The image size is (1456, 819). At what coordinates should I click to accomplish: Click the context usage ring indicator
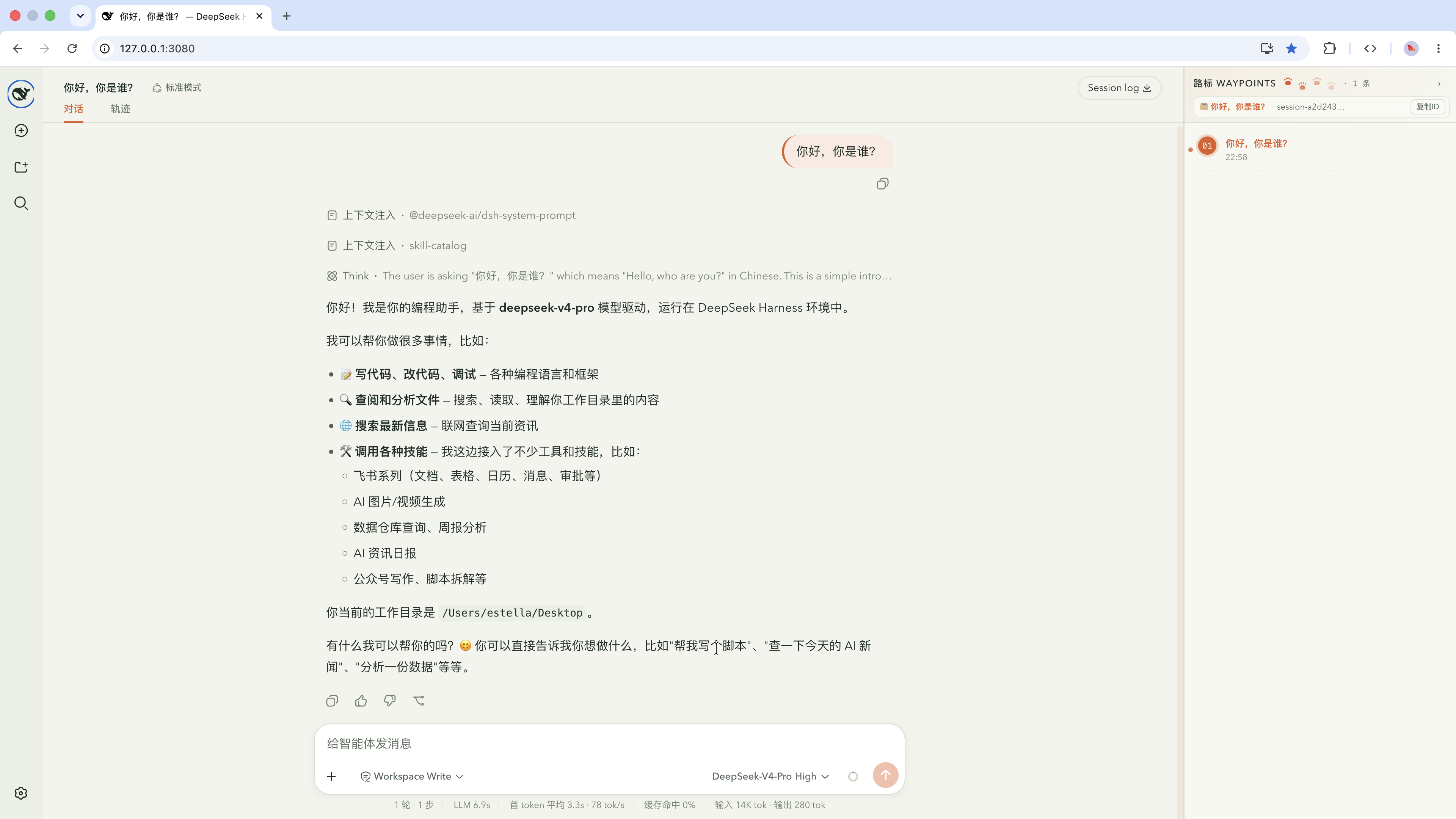853,777
